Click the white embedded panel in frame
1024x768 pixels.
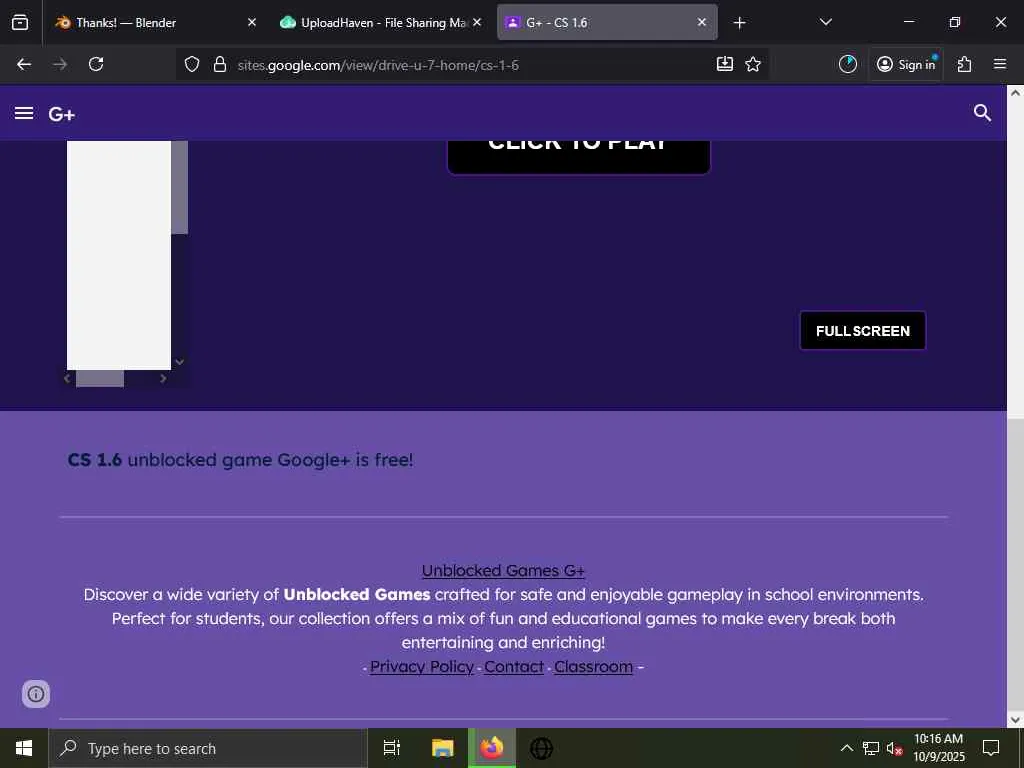click(119, 255)
